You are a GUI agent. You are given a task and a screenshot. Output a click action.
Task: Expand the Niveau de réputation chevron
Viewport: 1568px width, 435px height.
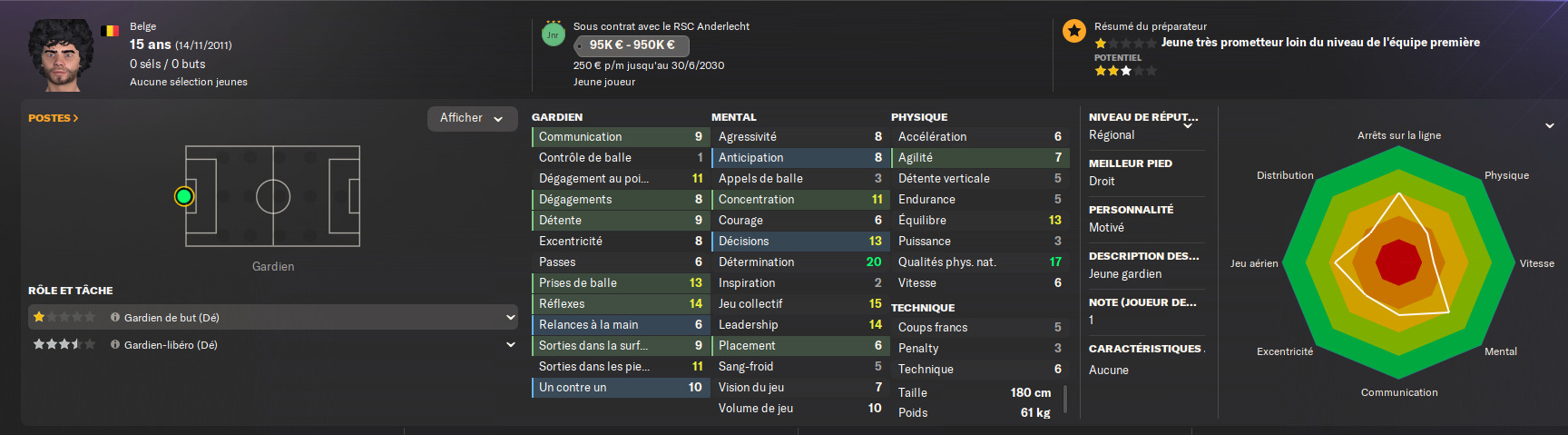[1188, 126]
